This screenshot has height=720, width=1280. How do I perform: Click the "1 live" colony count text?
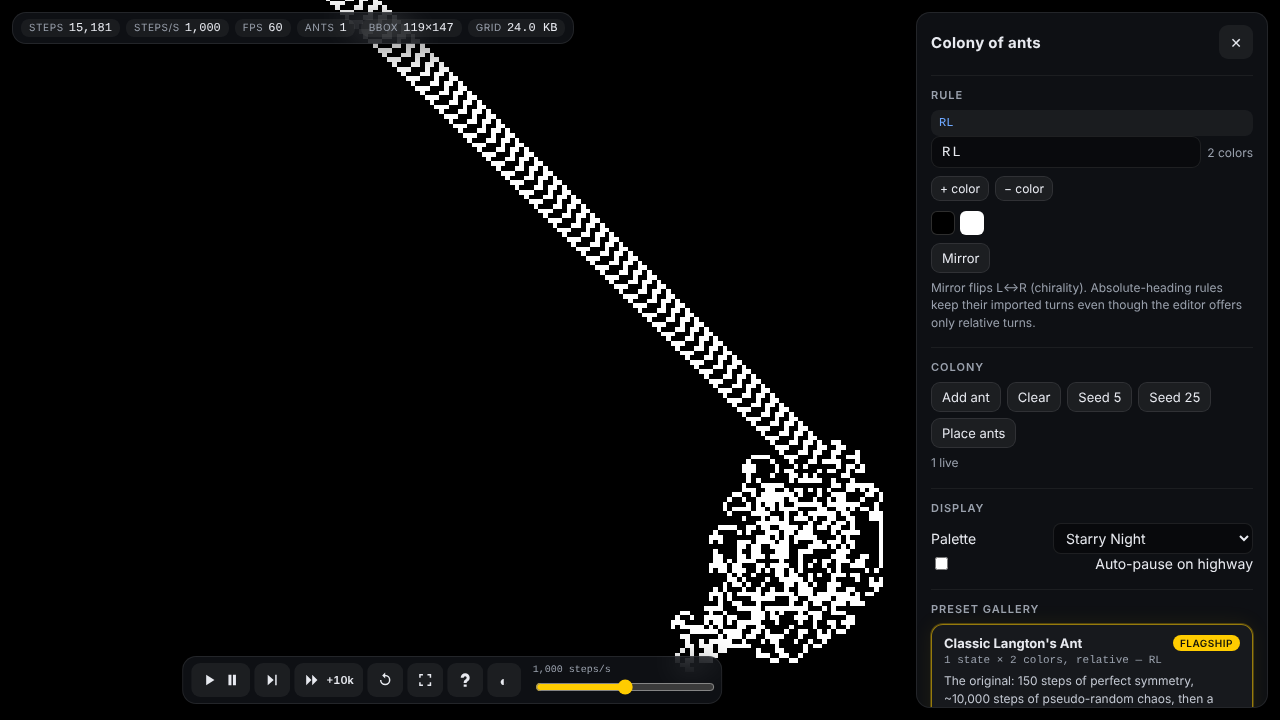point(944,463)
